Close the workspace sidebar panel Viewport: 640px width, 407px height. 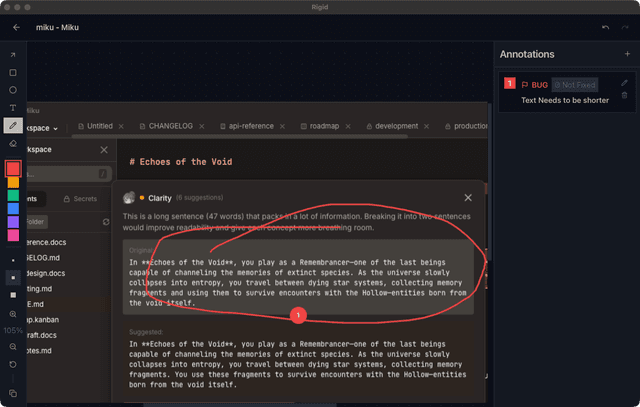point(104,150)
